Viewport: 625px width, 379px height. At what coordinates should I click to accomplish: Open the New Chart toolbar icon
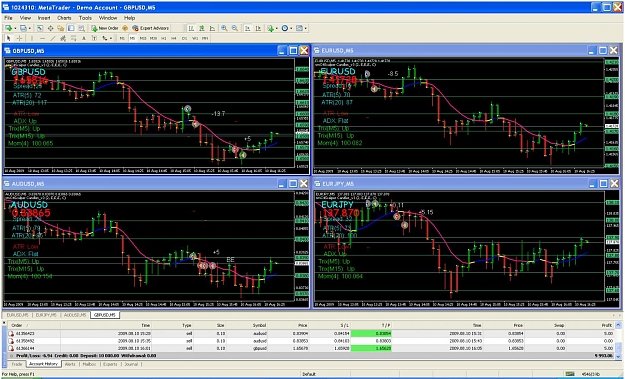click(x=8, y=28)
